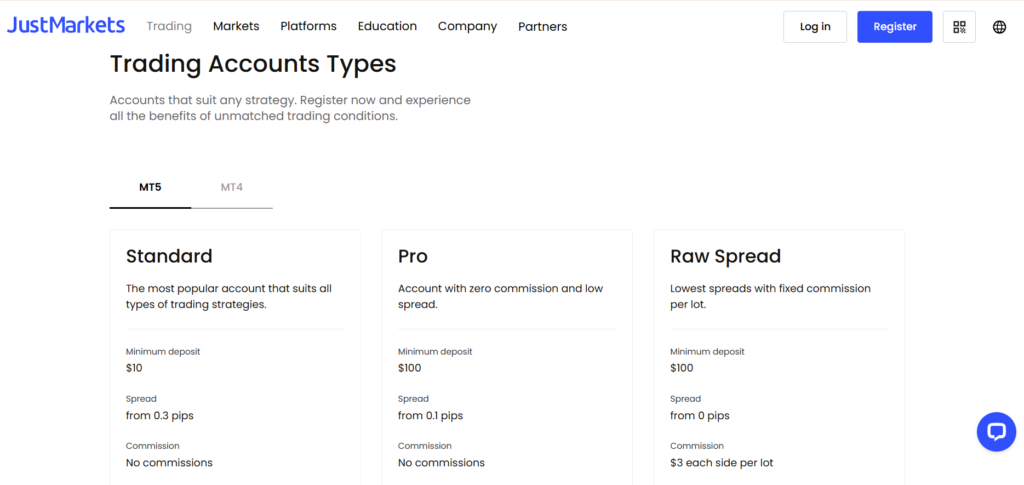1024x485 pixels.
Task: Click the Log in button
Action: pos(815,27)
